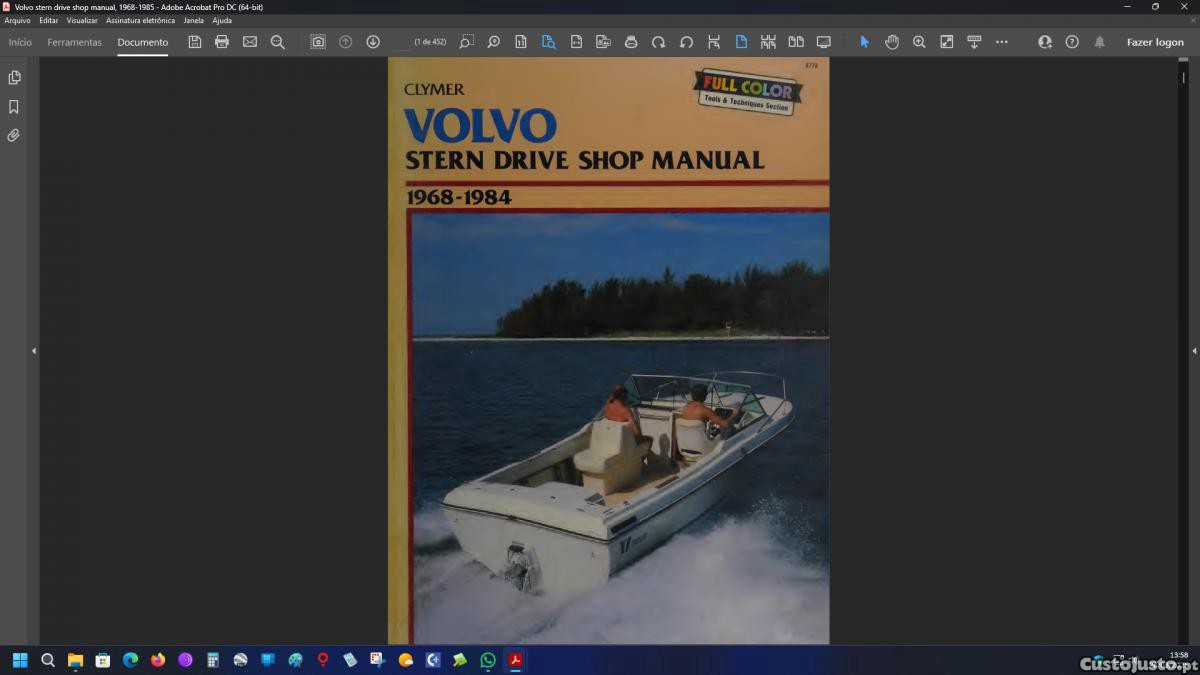Open the Arquivo menu
The height and width of the screenshot is (675, 1200).
pyautogui.click(x=17, y=20)
